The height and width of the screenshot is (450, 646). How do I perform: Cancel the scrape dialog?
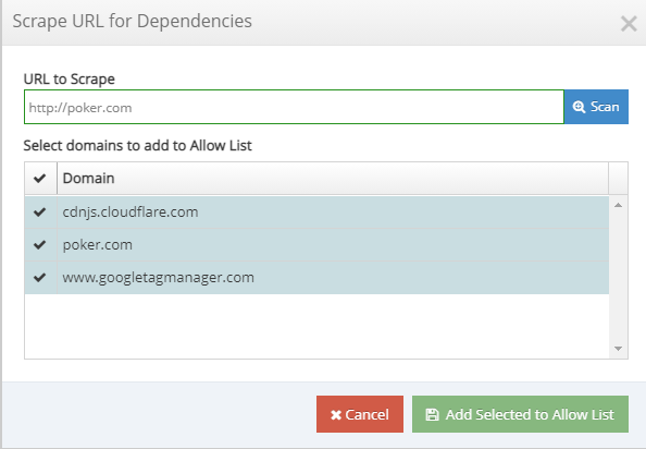pos(360,414)
